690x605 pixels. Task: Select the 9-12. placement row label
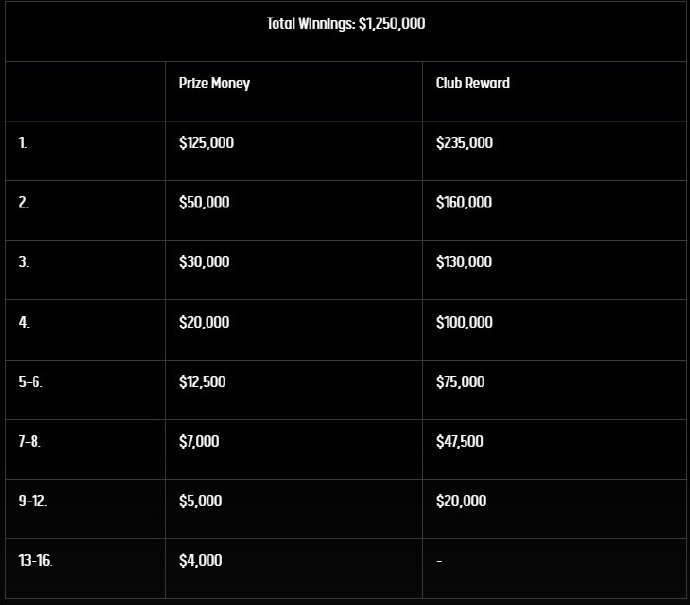(x=32, y=501)
